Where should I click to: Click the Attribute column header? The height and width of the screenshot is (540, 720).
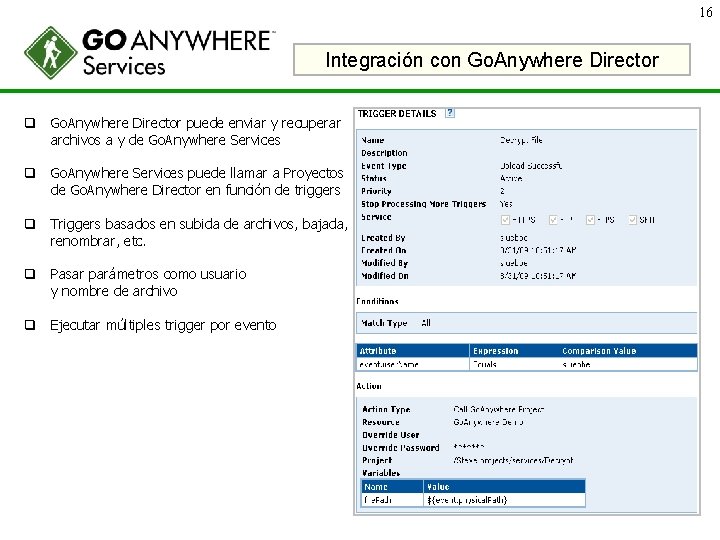click(413, 351)
